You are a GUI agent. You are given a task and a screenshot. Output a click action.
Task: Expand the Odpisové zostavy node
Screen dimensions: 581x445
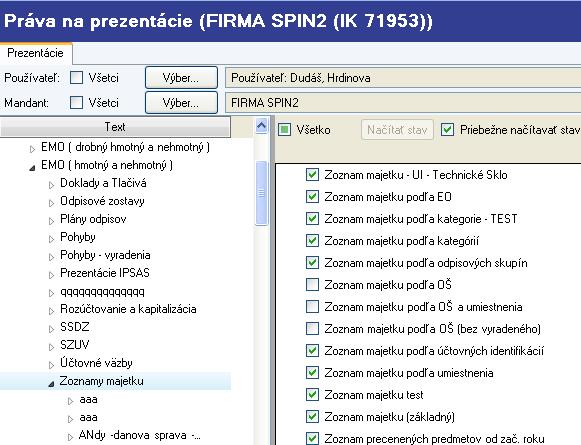[52, 203]
